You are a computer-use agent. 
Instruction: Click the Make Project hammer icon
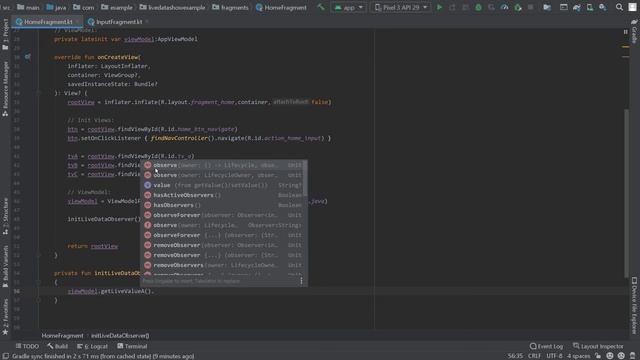(x=321, y=7)
